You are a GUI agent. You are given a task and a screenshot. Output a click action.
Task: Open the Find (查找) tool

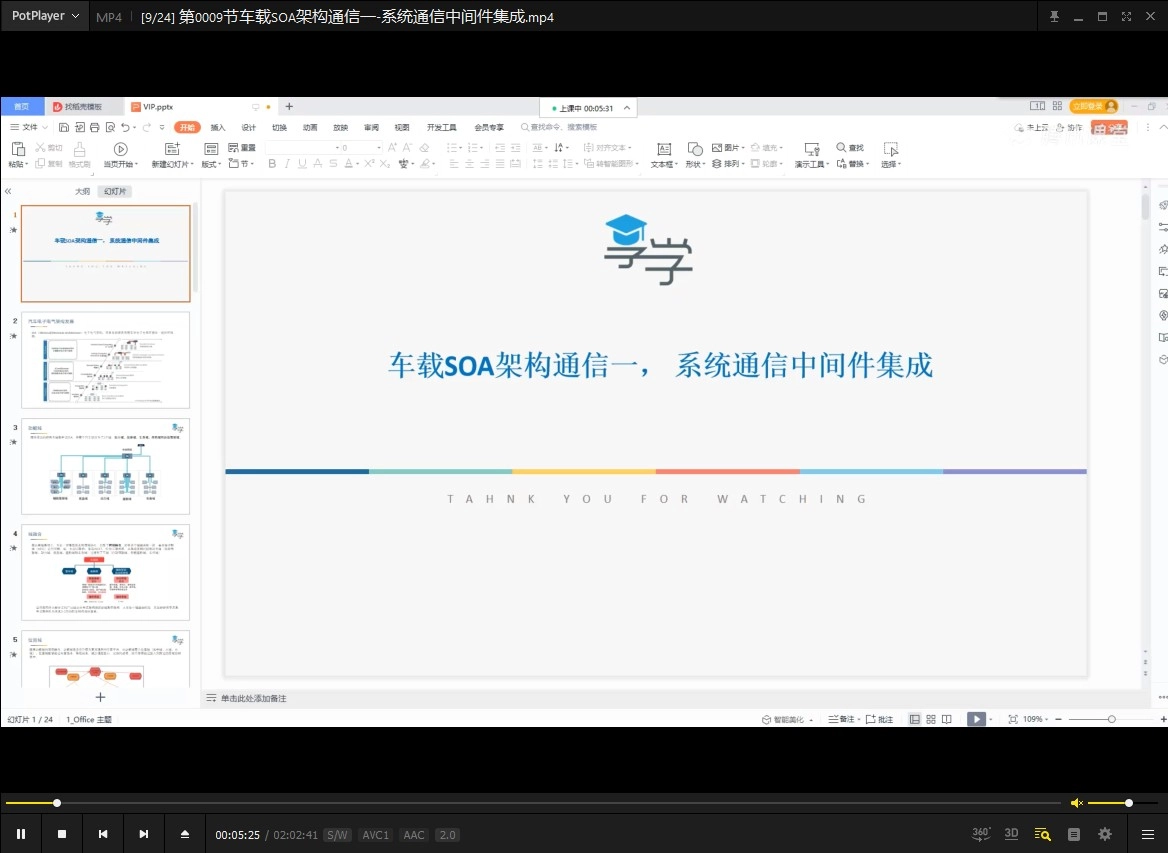[x=850, y=147]
